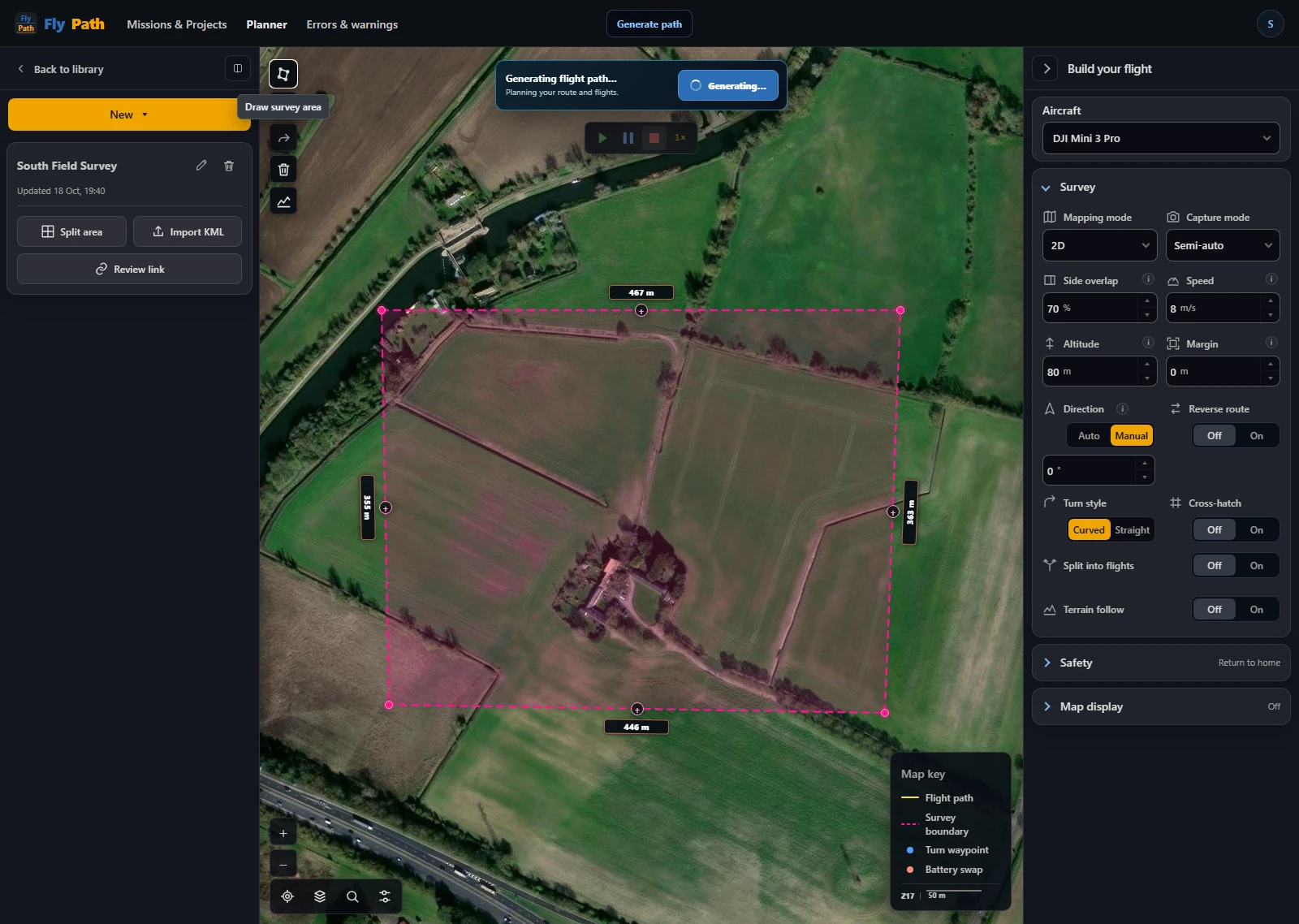Open the Aircraft DJI Mini 3 Pro dropdown
The image size is (1299, 924).
pyautogui.click(x=1161, y=138)
